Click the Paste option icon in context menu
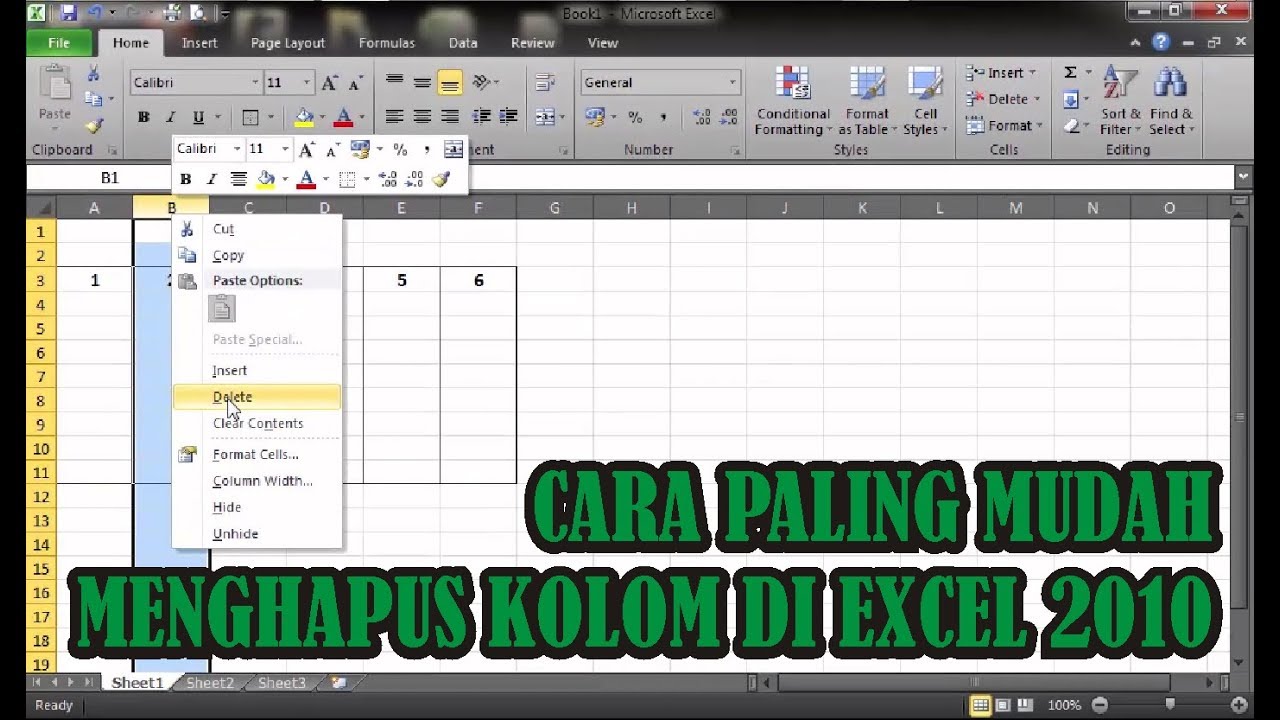Viewport: 1280px width, 720px height. point(222,309)
